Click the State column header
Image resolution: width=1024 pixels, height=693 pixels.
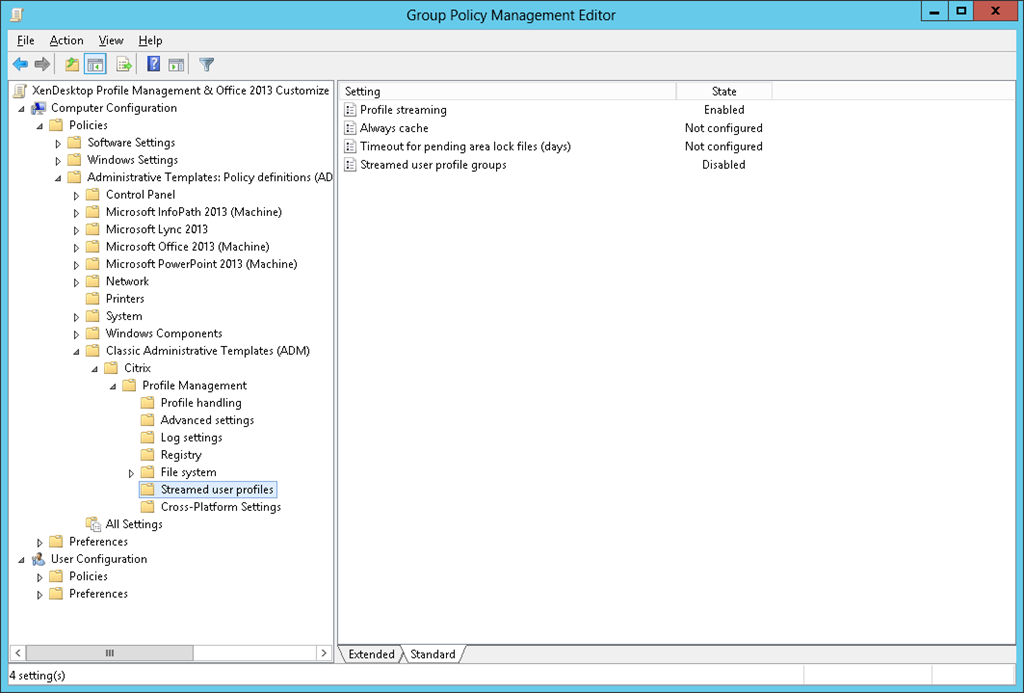723,91
